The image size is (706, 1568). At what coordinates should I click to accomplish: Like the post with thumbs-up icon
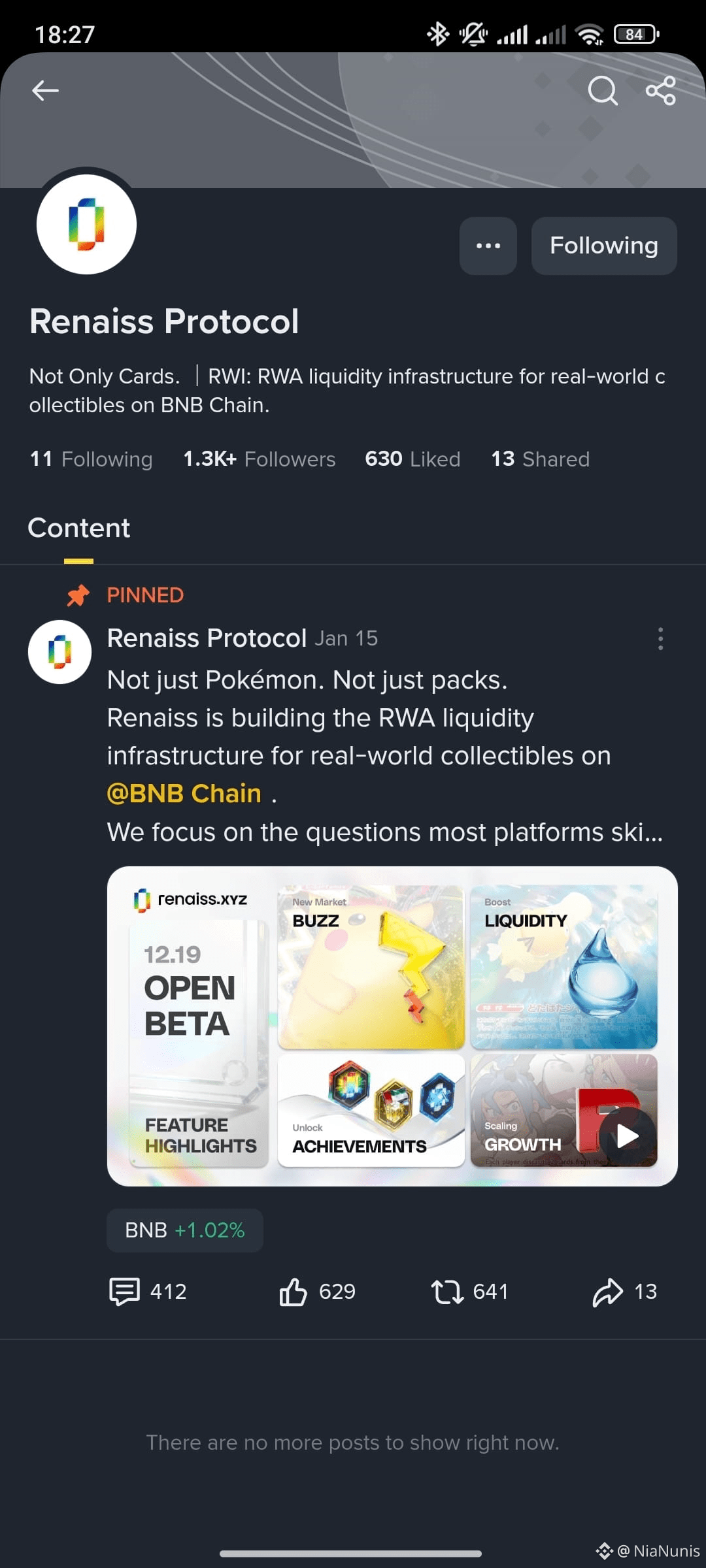pos(318,1292)
